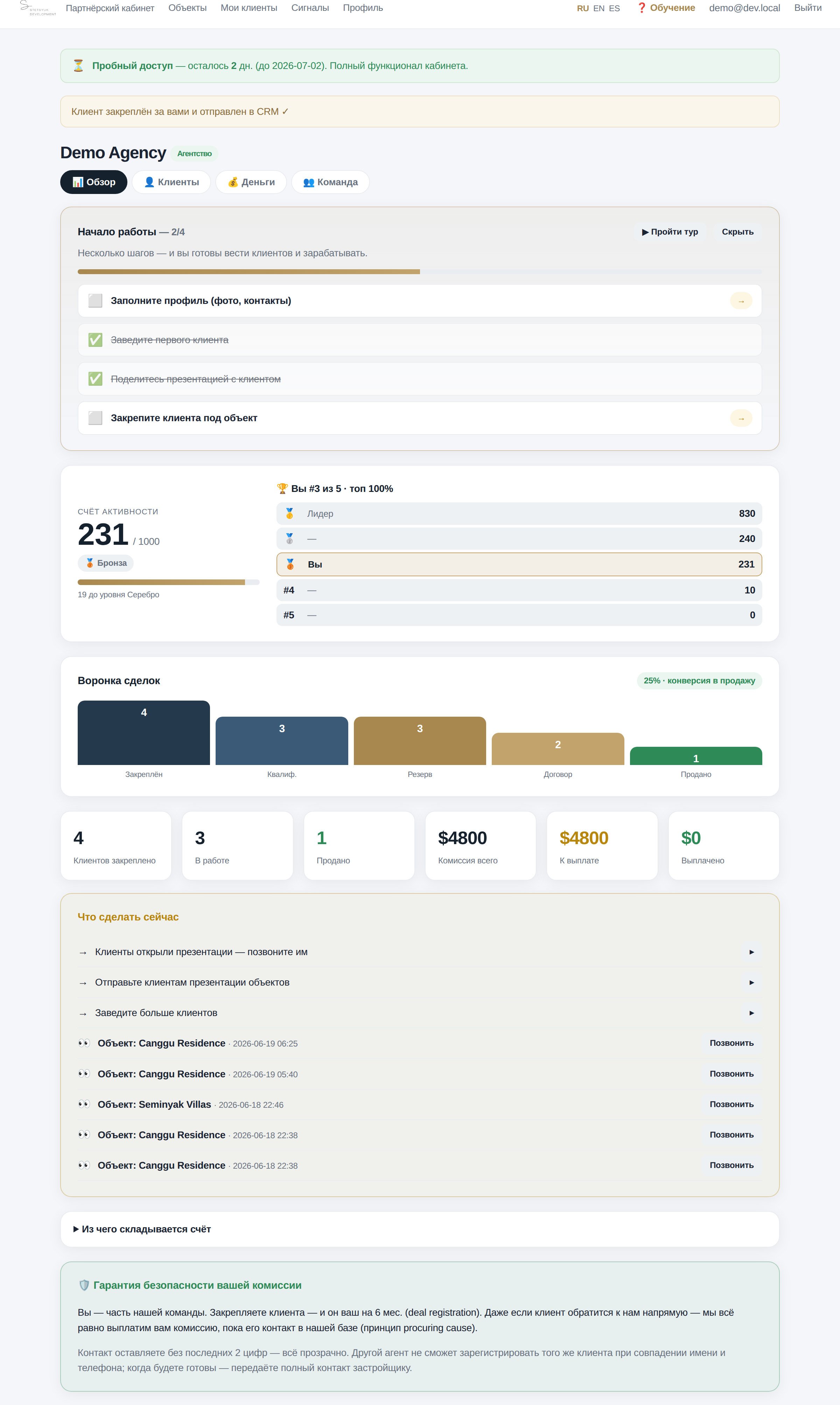The image size is (840, 1405).
Task: Open "Мои клиенты" in top navigation
Action: click(x=249, y=8)
